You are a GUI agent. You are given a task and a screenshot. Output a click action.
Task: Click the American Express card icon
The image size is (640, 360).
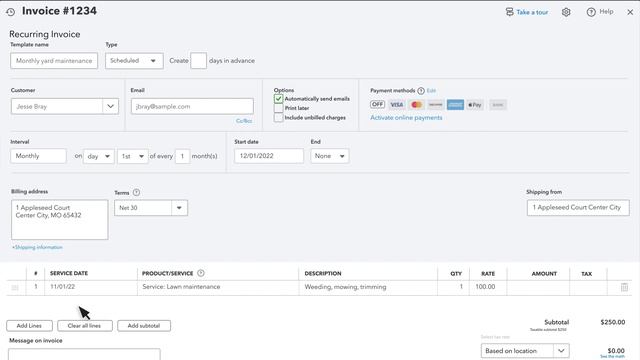pos(455,104)
